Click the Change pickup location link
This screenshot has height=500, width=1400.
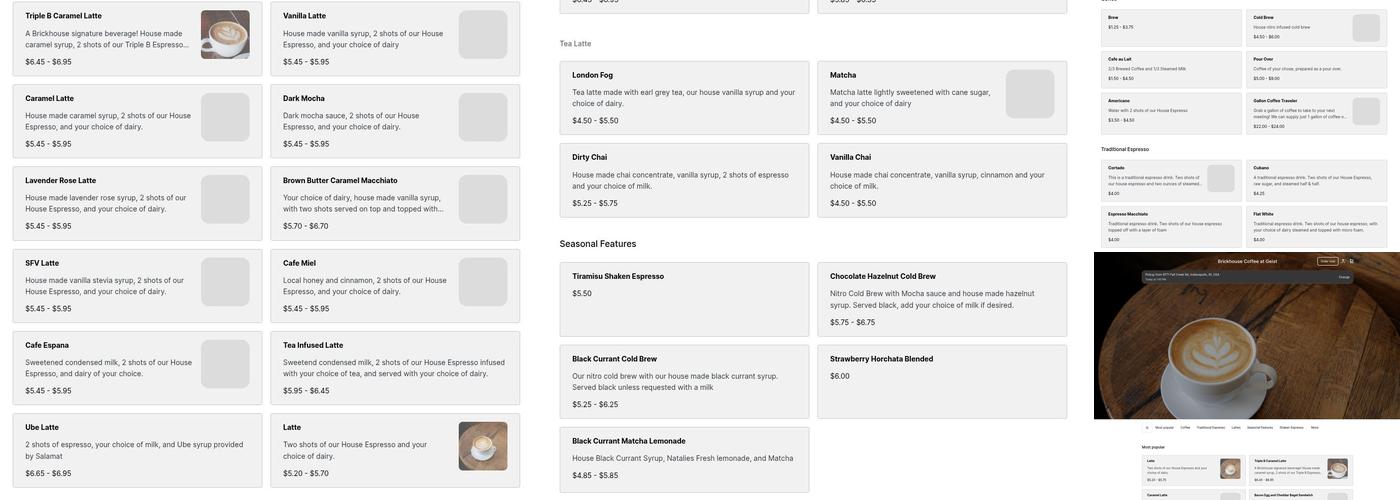click(1344, 277)
